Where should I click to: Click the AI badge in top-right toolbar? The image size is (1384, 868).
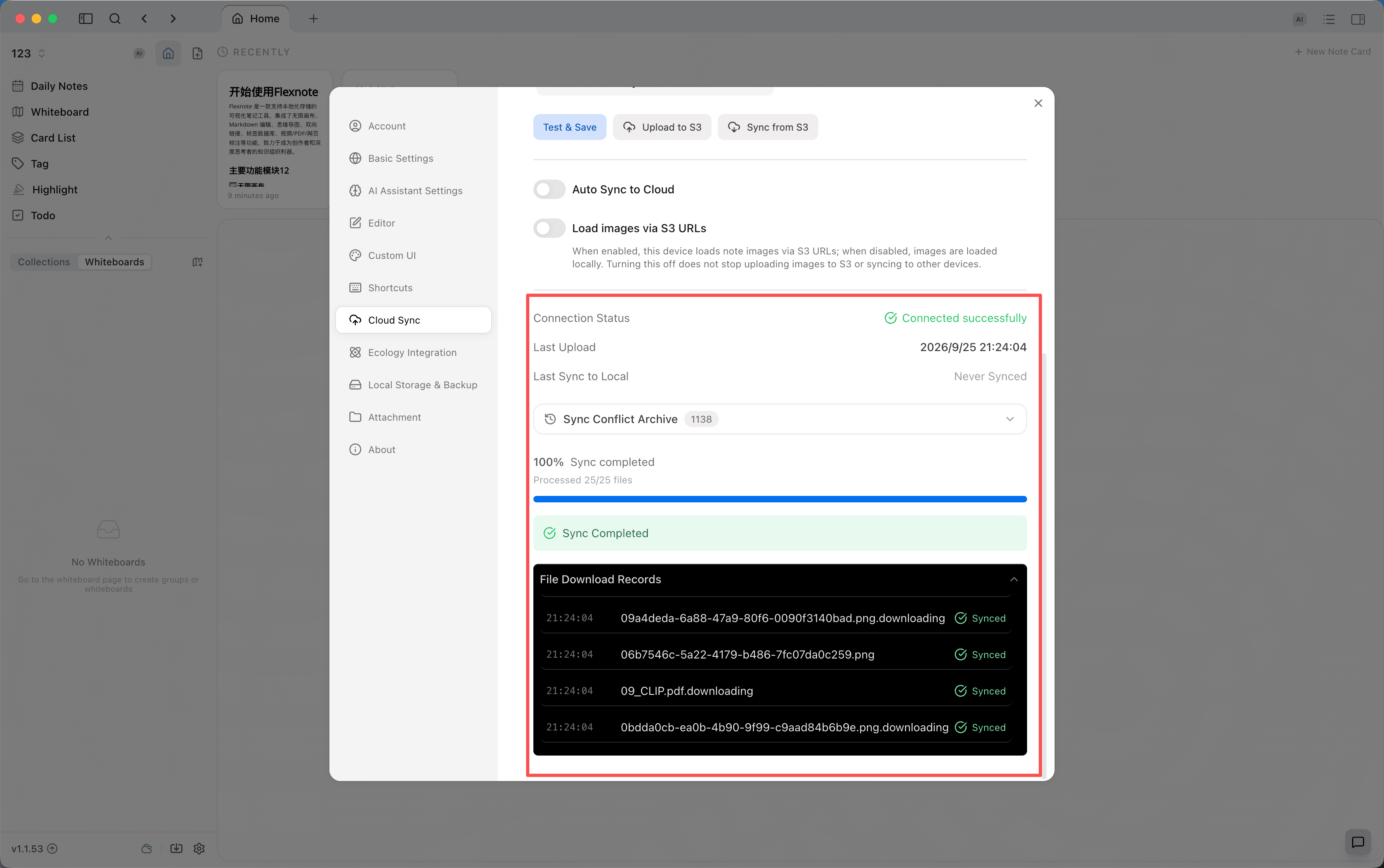click(1299, 19)
